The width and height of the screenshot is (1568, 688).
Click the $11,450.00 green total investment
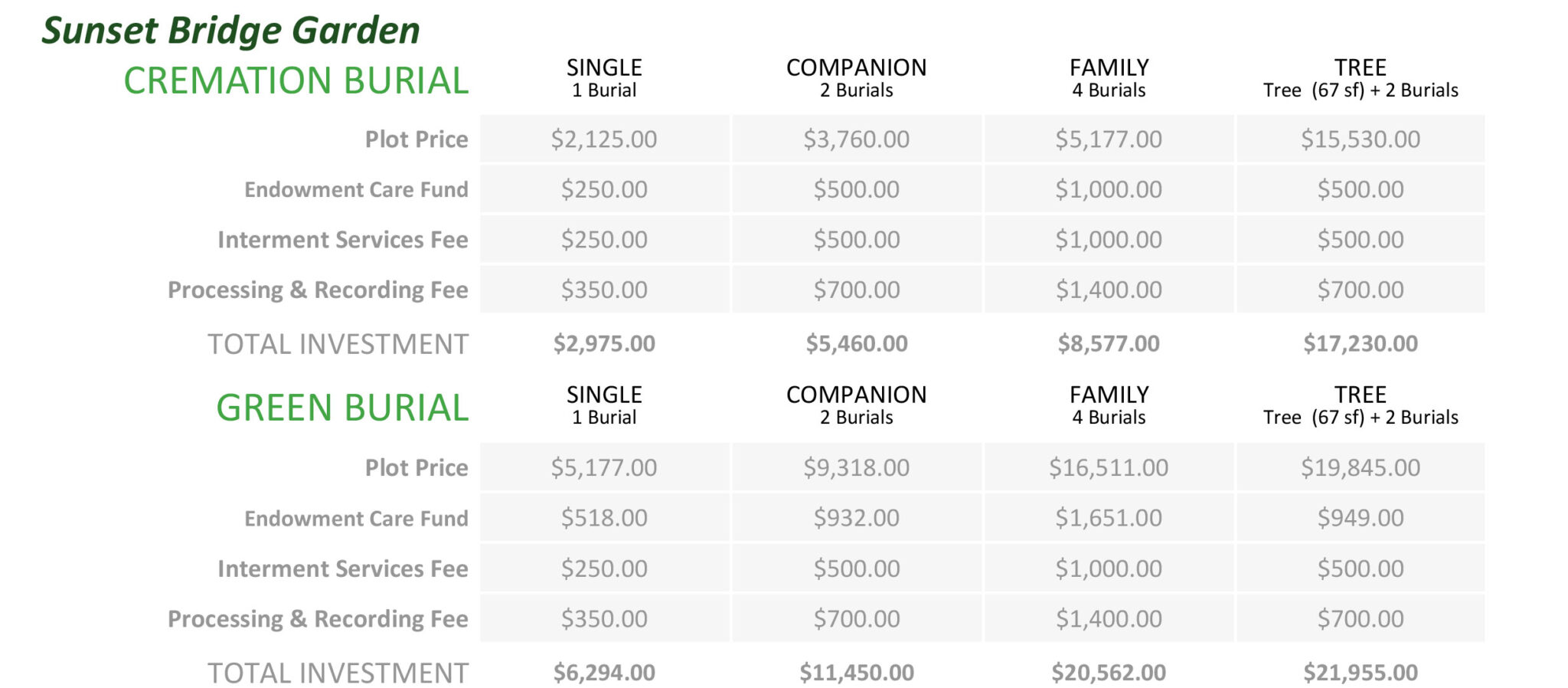(856, 673)
